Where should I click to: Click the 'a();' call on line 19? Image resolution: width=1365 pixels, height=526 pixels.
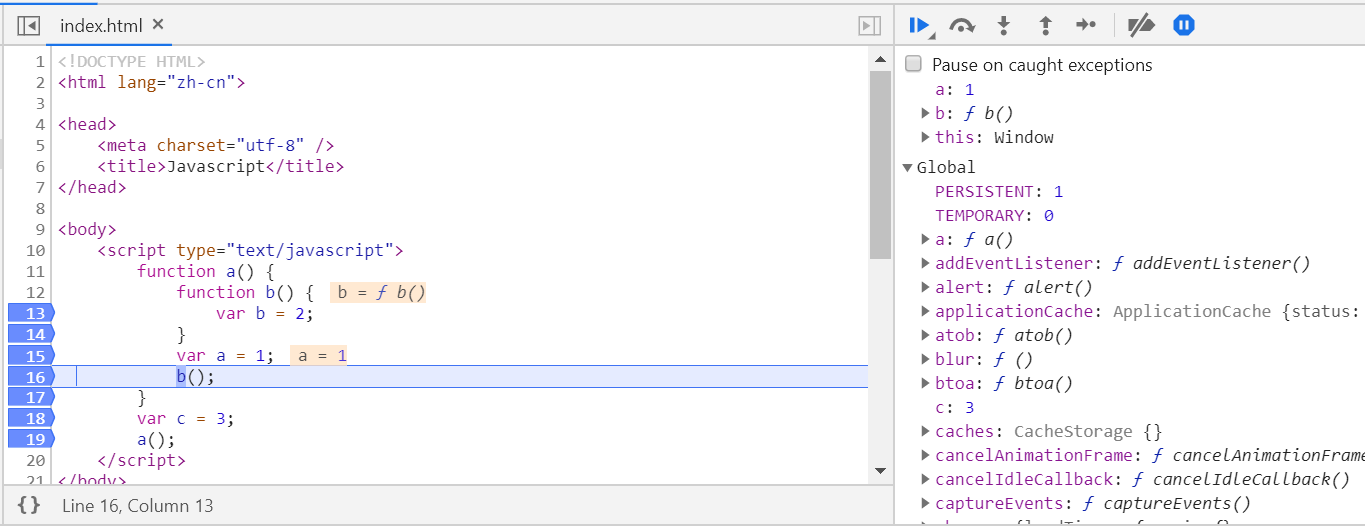tap(157, 439)
